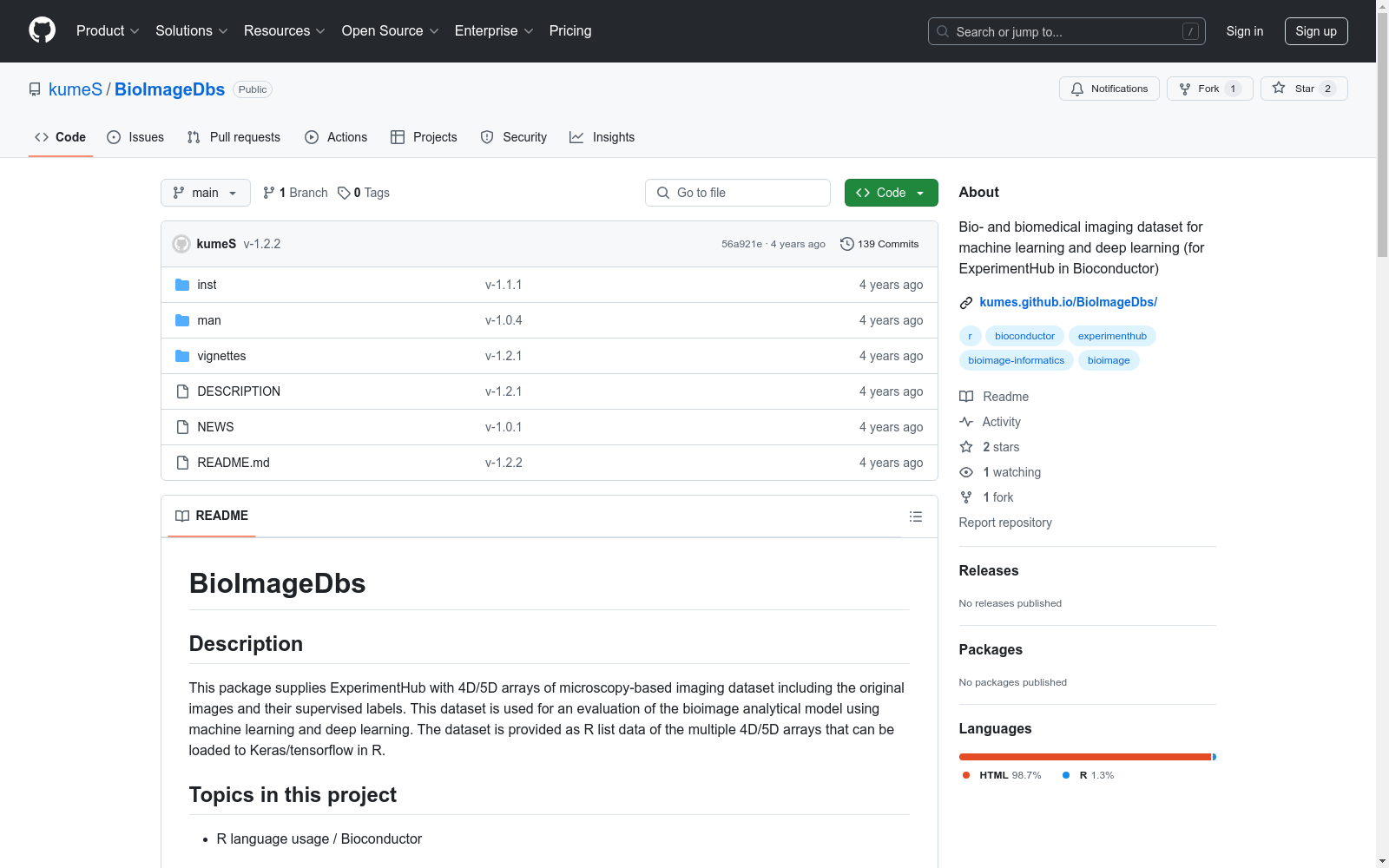
Task: Open the Security tab
Action: [x=514, y=137]
